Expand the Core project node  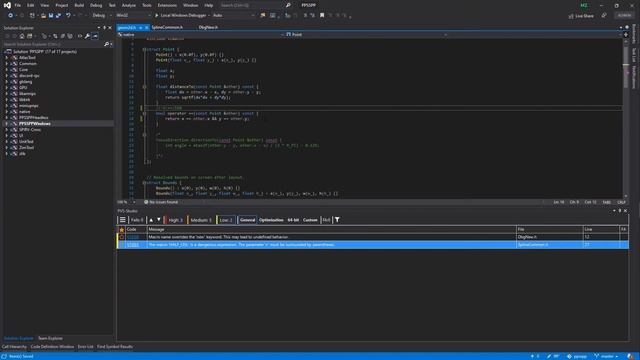pyautogui.click(x=7, y=69)
